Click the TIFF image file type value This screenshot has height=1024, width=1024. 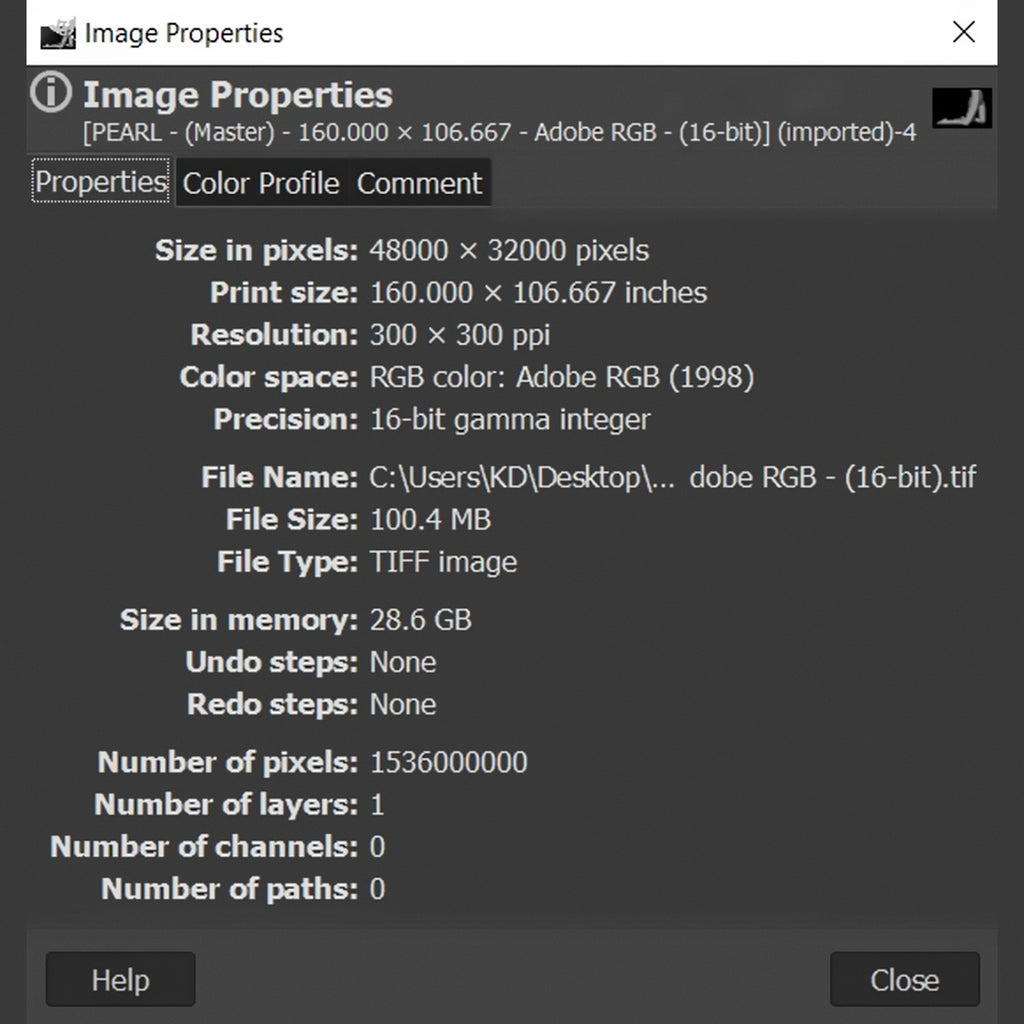click(x=443, y=562)
